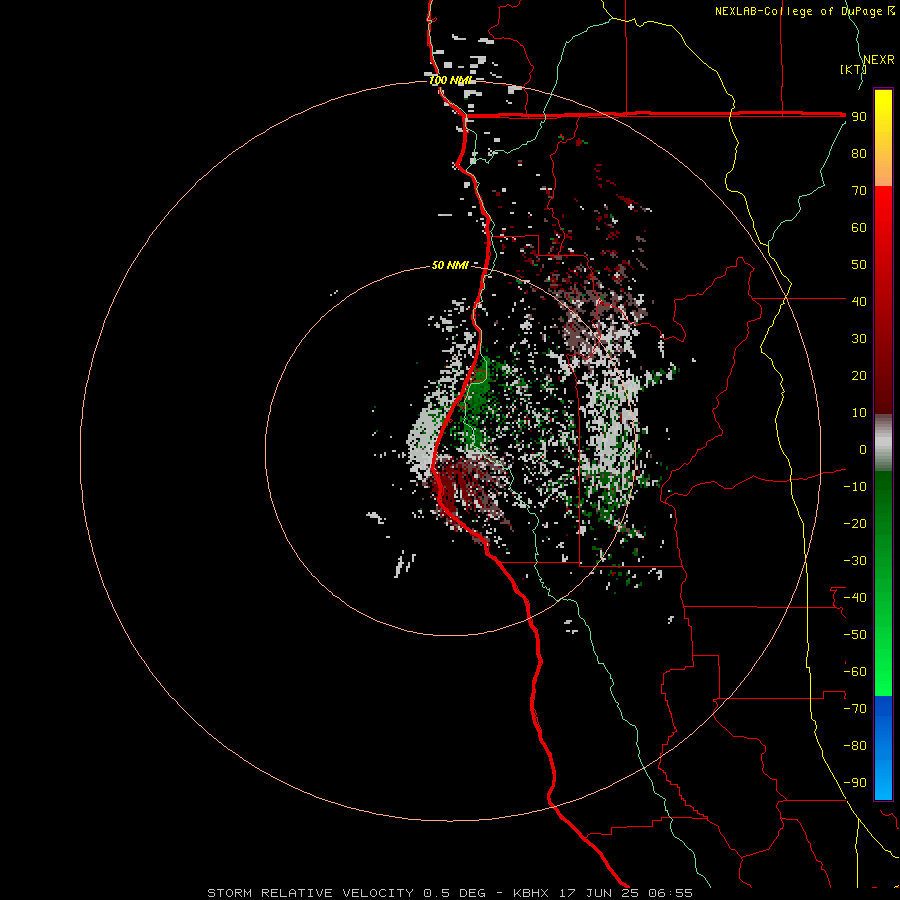Viewport: 900px width, 900px height.
Task: Click the -30 scale label
Action: (x=855, y=561)
